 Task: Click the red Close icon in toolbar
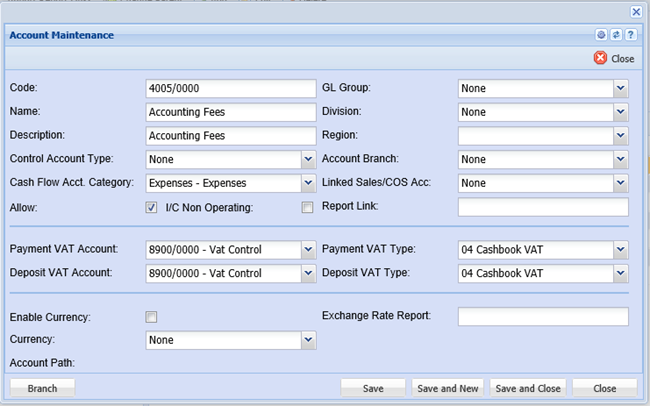coord(601,59)
